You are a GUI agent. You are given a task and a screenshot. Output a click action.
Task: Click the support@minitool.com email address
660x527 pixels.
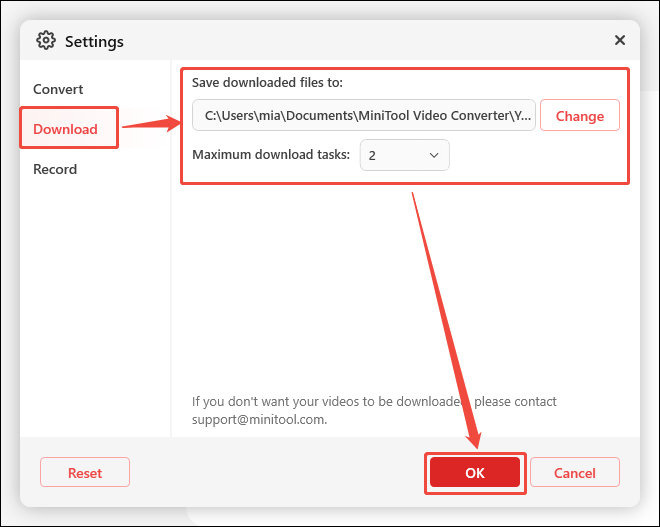point(259,420)
